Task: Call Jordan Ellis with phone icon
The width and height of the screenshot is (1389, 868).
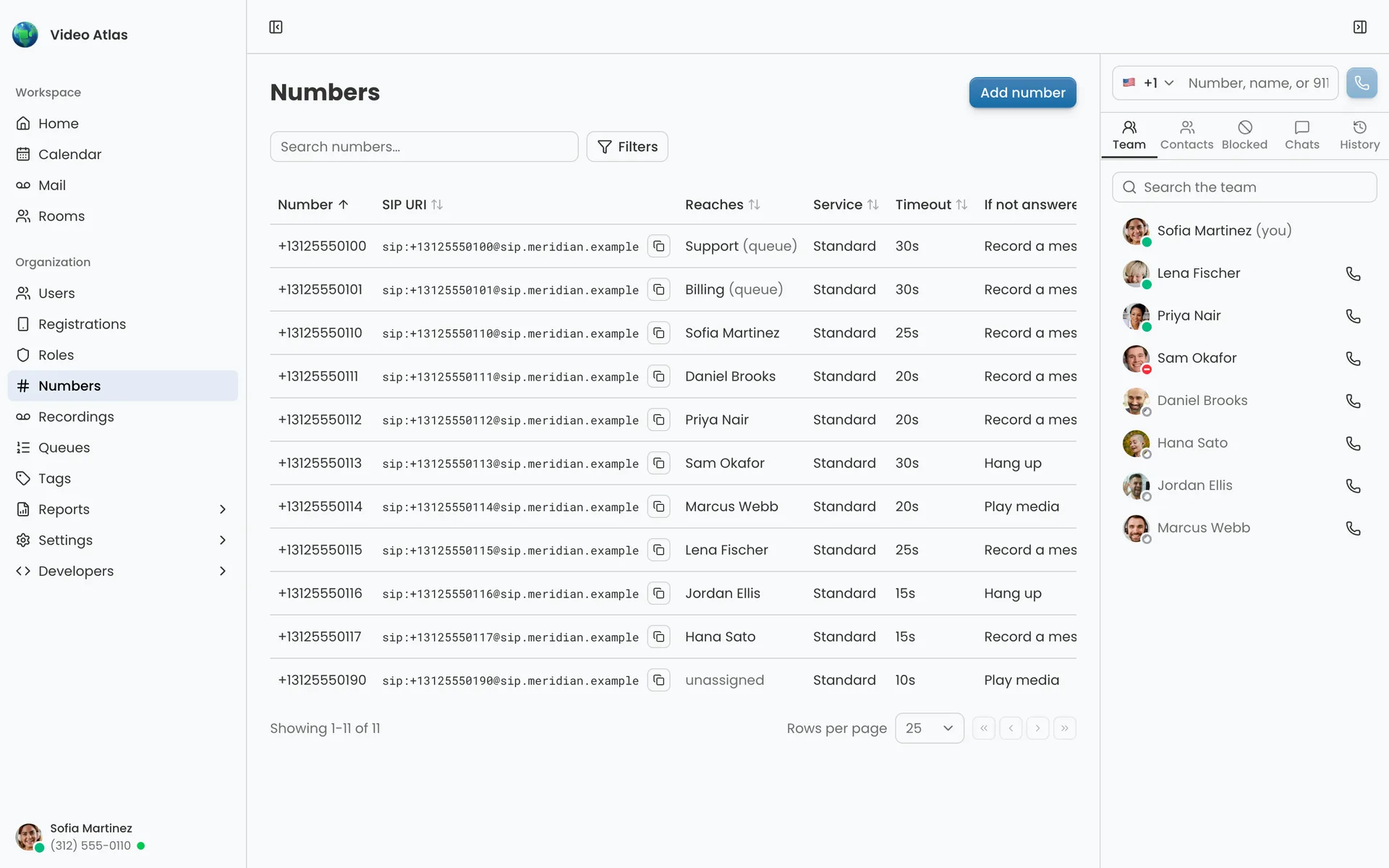Action: tap(1353, 485)
